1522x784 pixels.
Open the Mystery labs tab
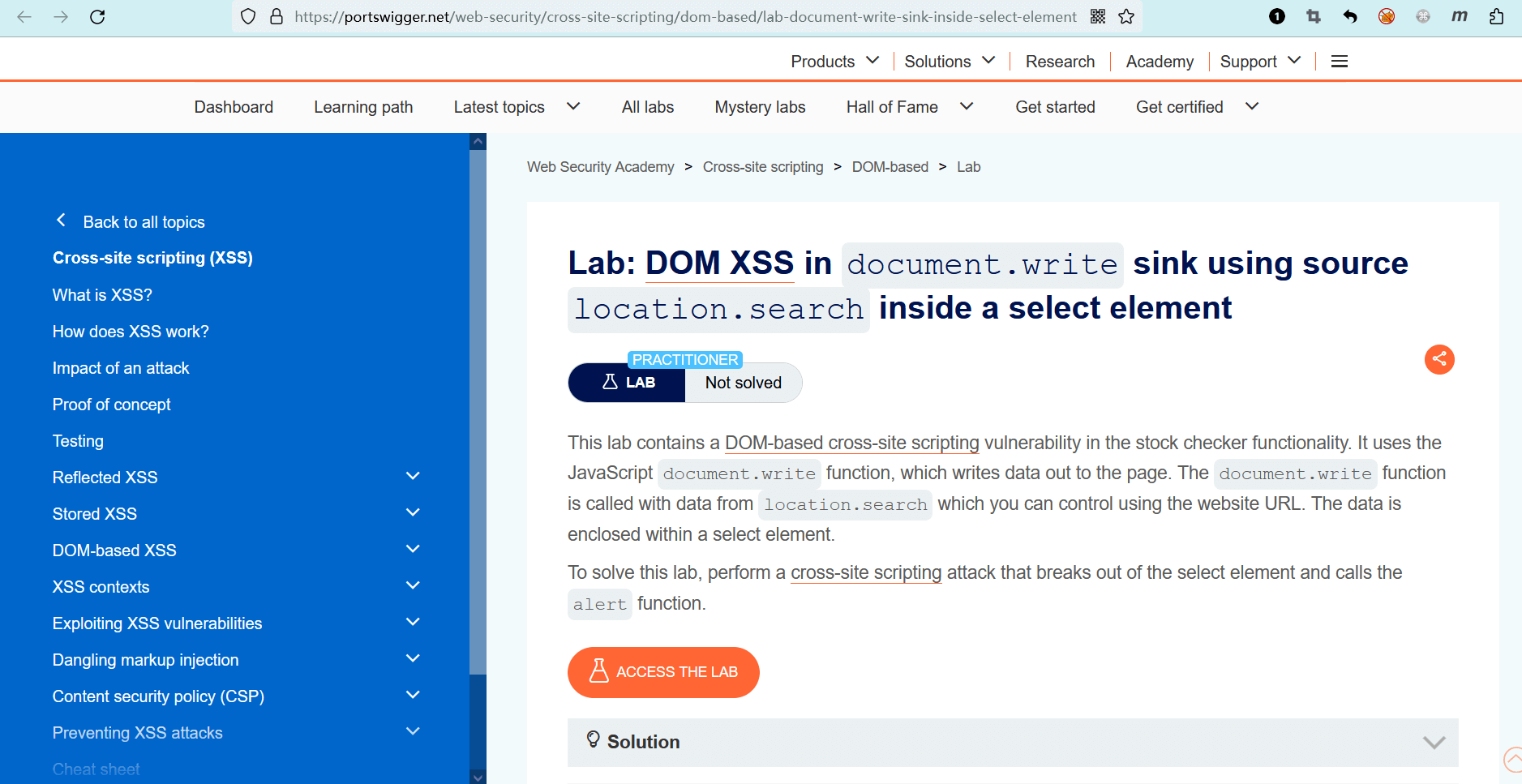pos(760,107)
